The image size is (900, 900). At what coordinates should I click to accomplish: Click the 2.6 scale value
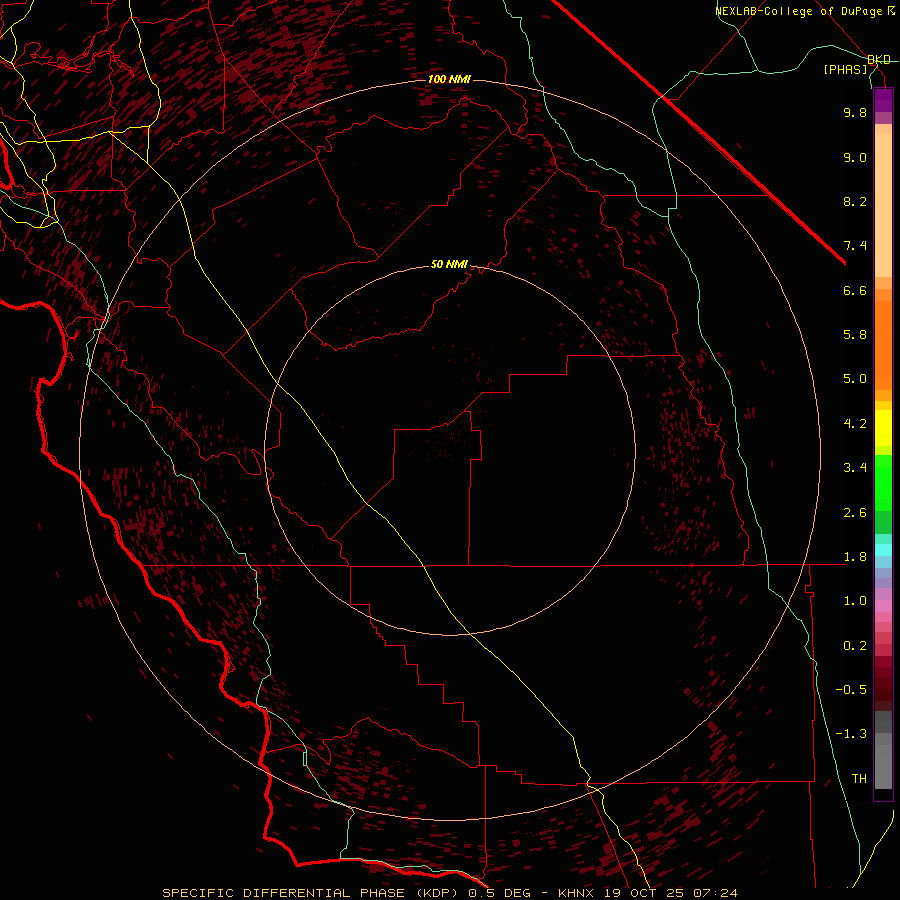855,513
